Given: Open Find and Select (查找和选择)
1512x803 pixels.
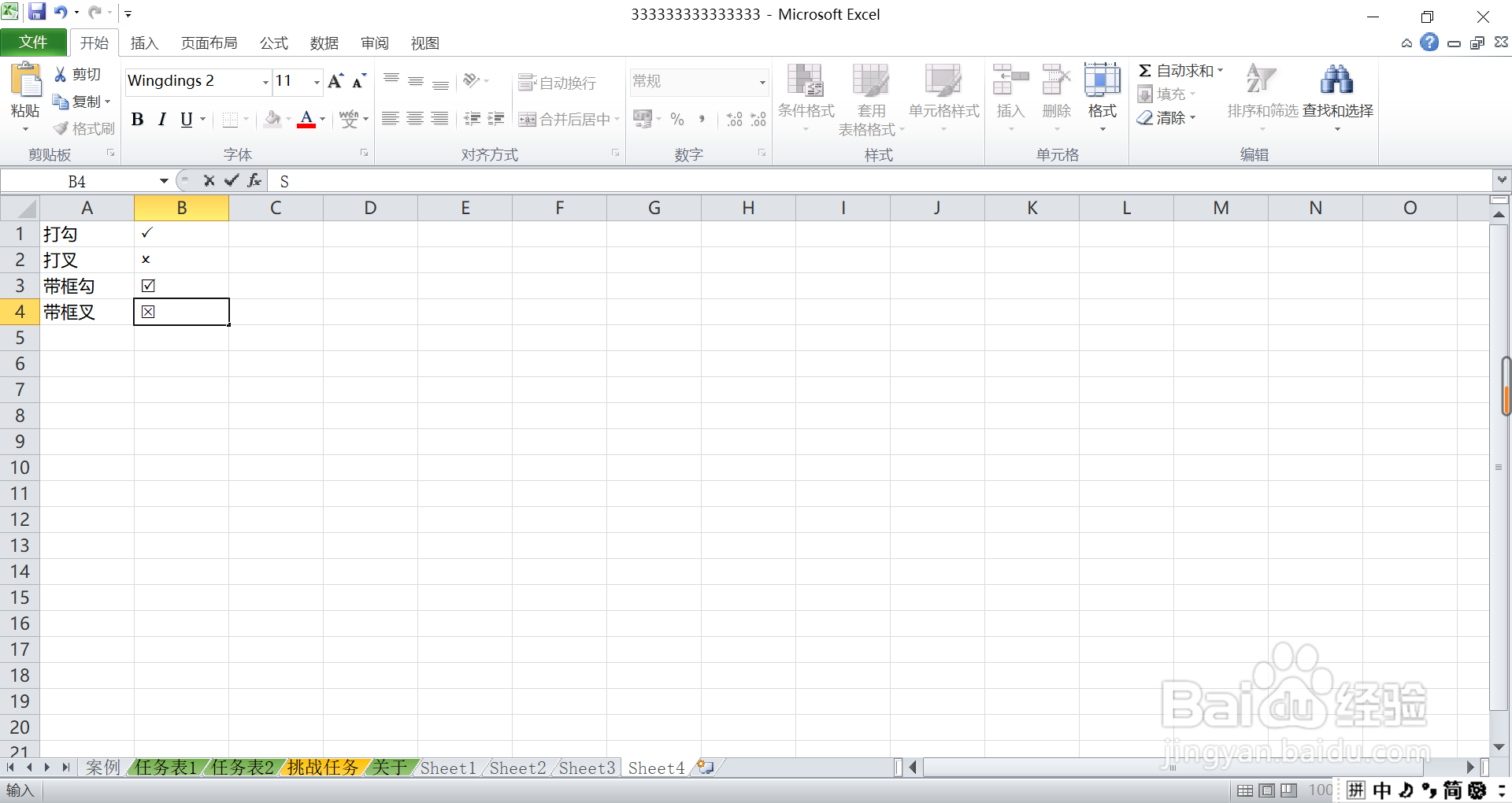Looking at the screenshot, I should [x=1337, y=98].
